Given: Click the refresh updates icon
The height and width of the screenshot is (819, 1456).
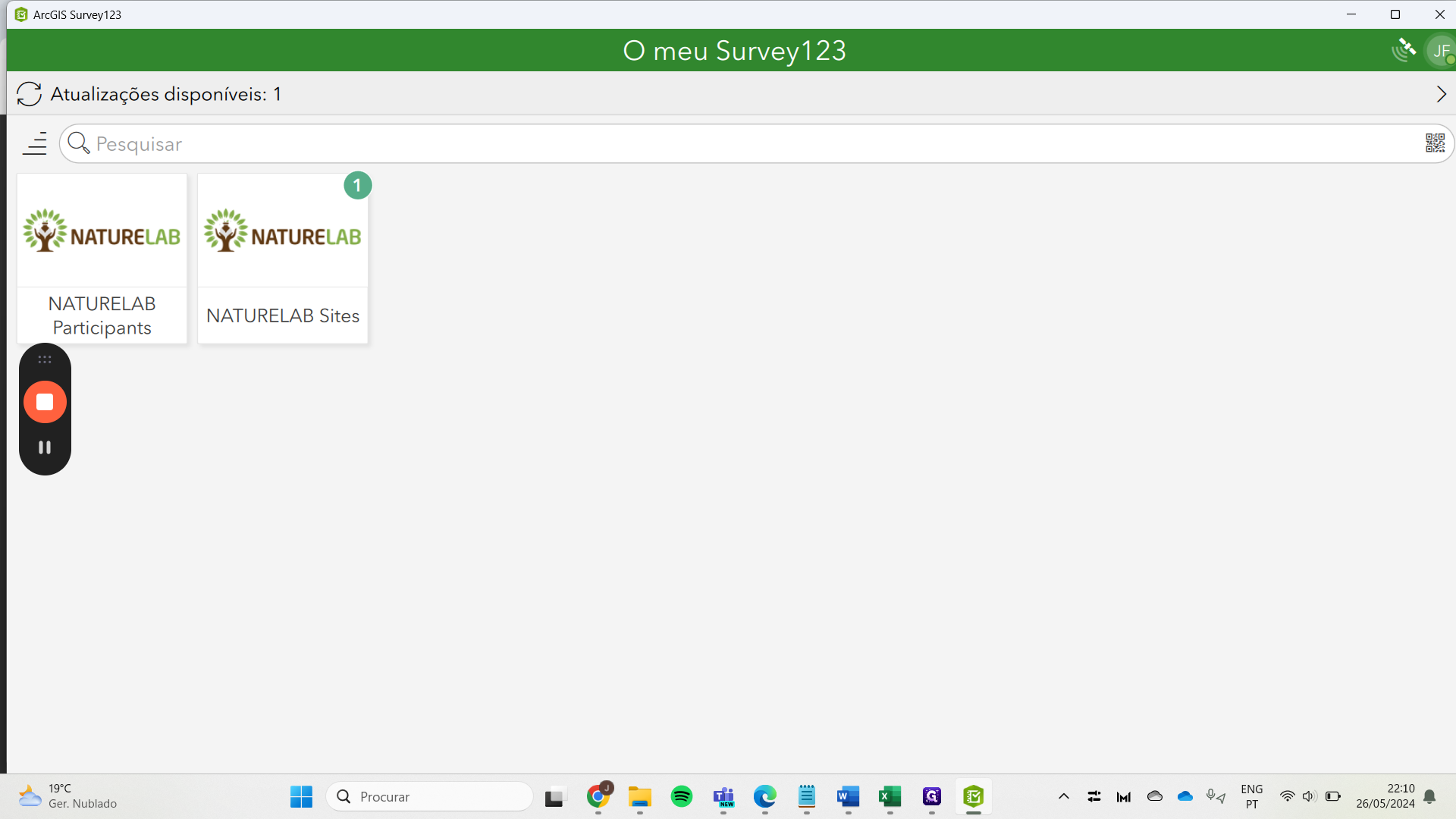Looking at the screenshot, I should click(29, 94).
